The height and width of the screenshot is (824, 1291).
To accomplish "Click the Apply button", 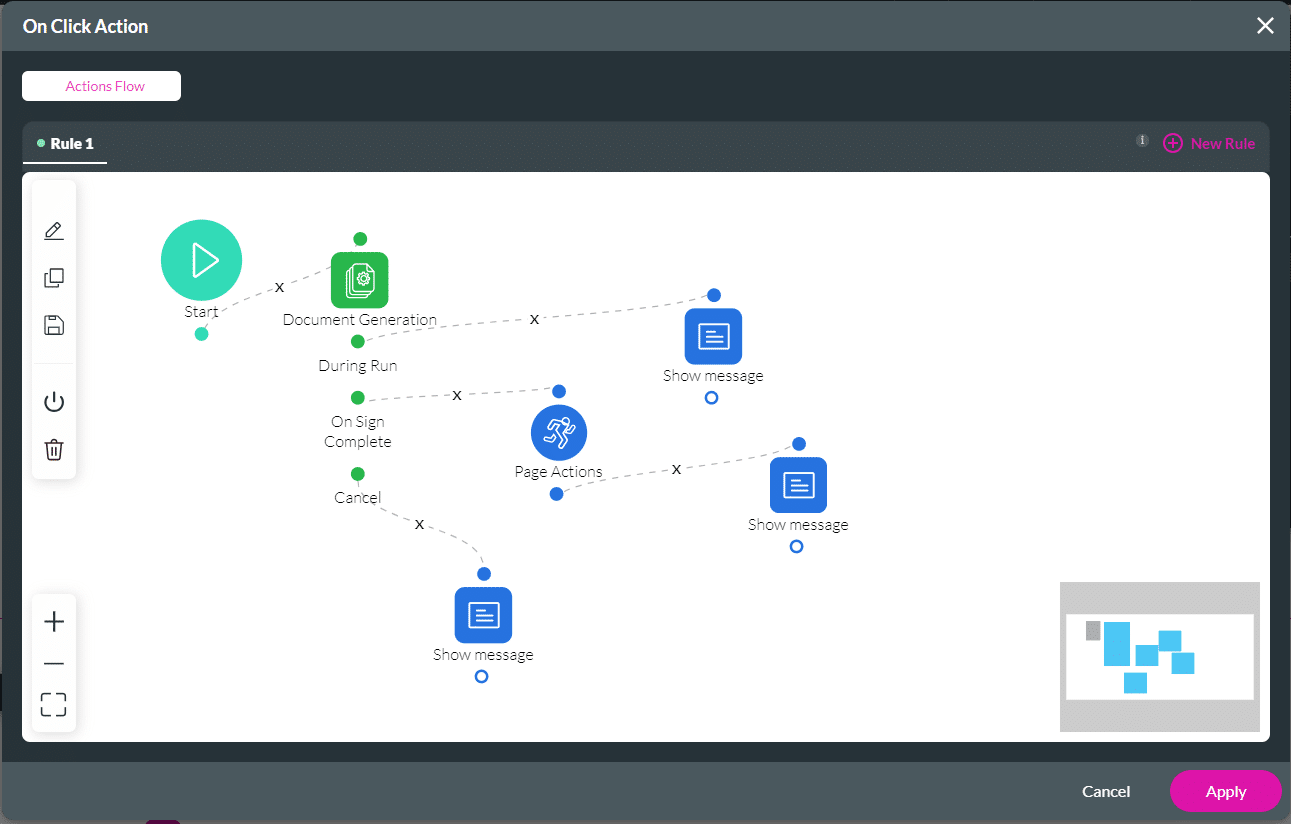I will coord(1225,791).
